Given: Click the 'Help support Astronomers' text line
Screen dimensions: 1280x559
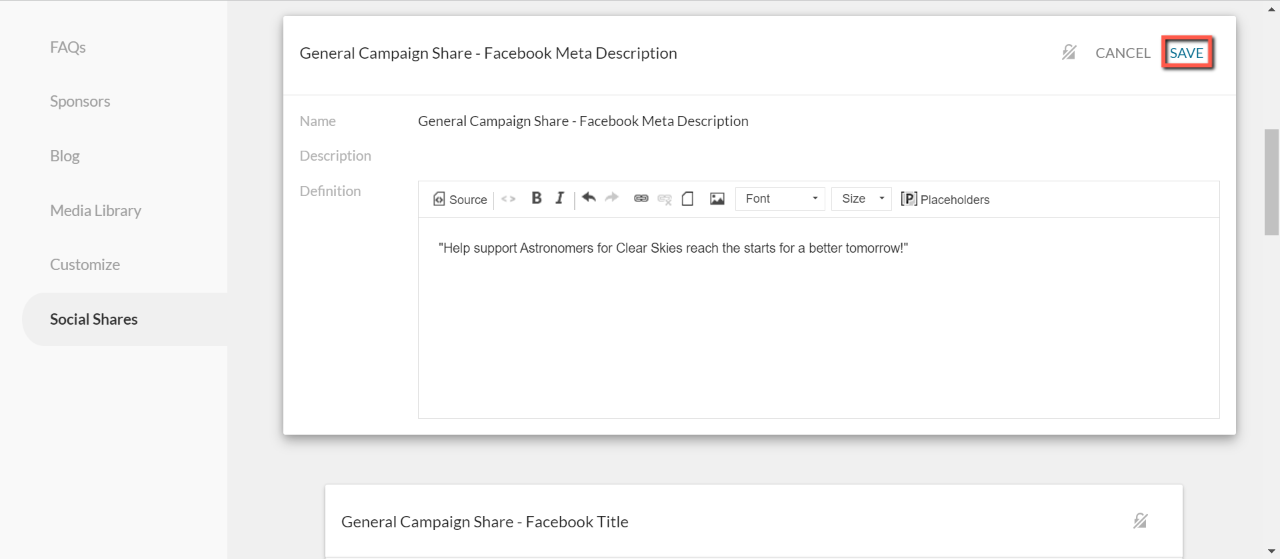Looking at the screenshot, I should tap(672, 247).
